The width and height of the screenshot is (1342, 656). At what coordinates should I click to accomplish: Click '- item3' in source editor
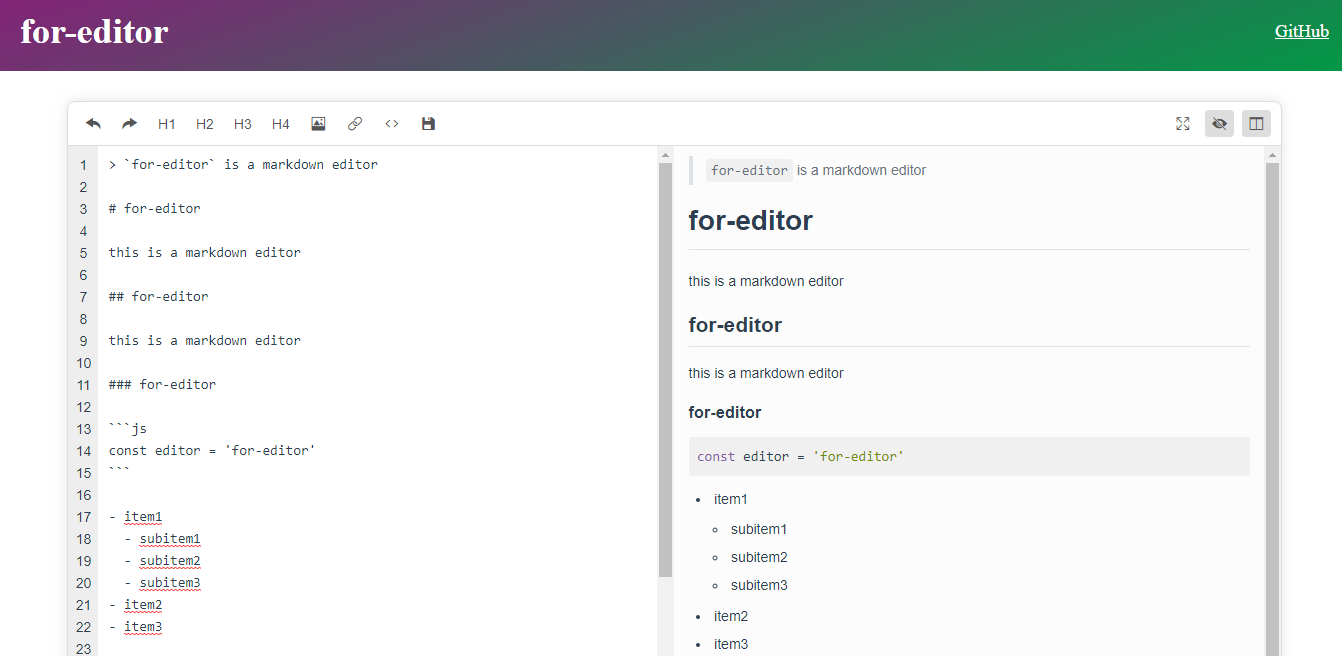136,627
